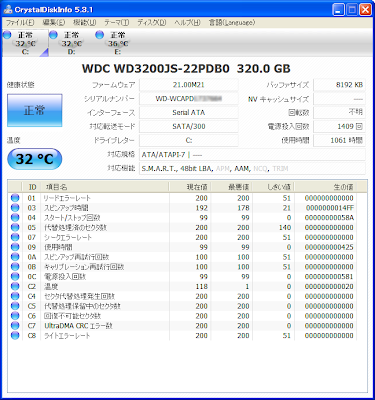Select the シークエラーレート row name
This screenshot has height=400, width=375.
pos(68,237)
